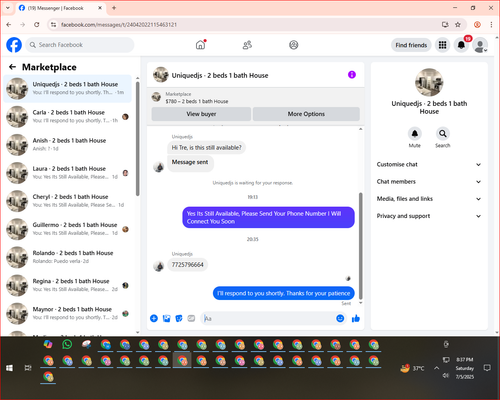This screenshot has width=500, height=400.
Task: Open conversation info purple icon
Action: click(352, 75)
